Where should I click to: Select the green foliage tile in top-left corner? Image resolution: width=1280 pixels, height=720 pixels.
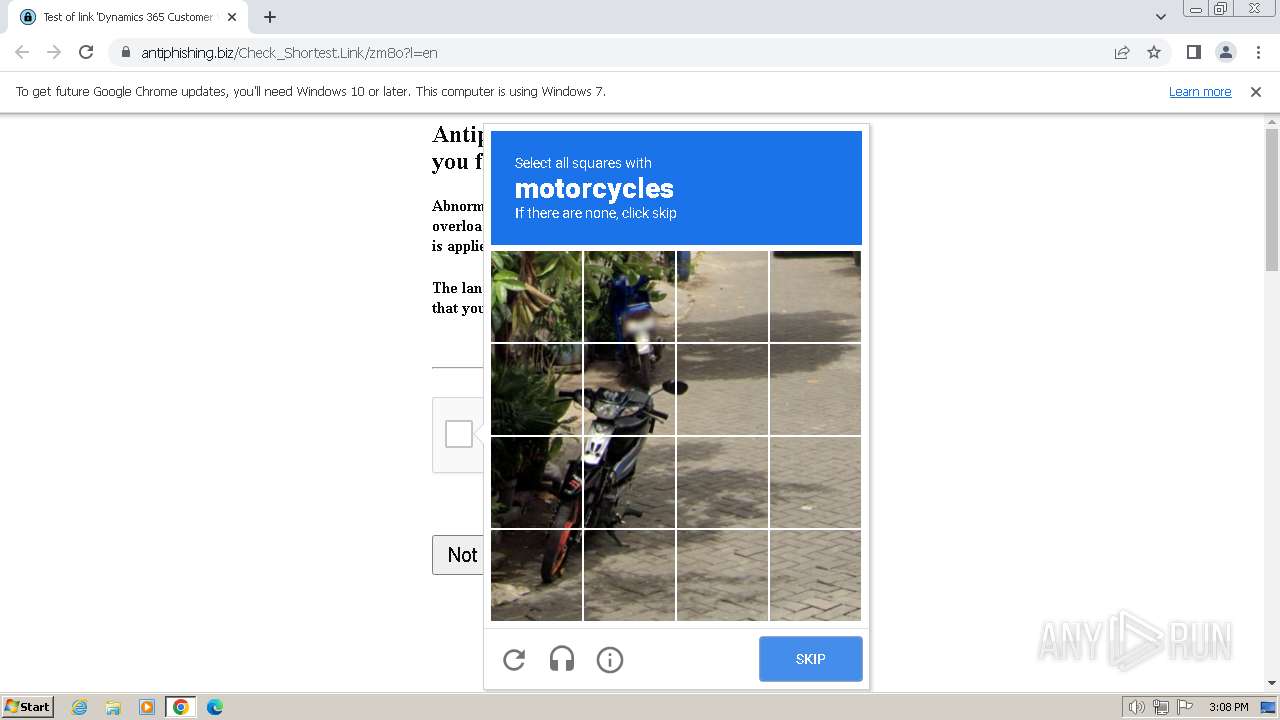[537, 296]
